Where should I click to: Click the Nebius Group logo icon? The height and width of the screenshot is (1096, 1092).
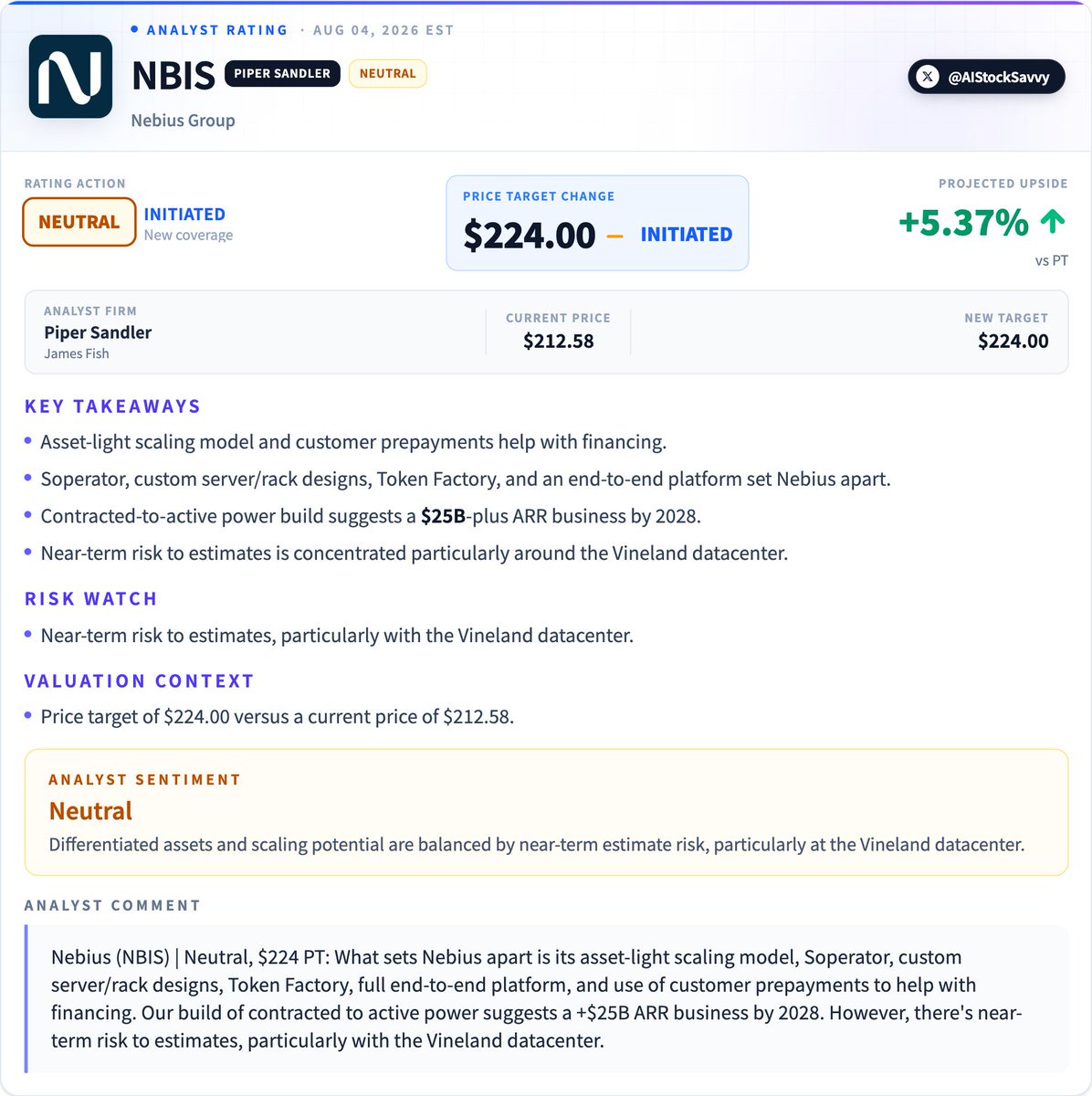pos(70,77)
